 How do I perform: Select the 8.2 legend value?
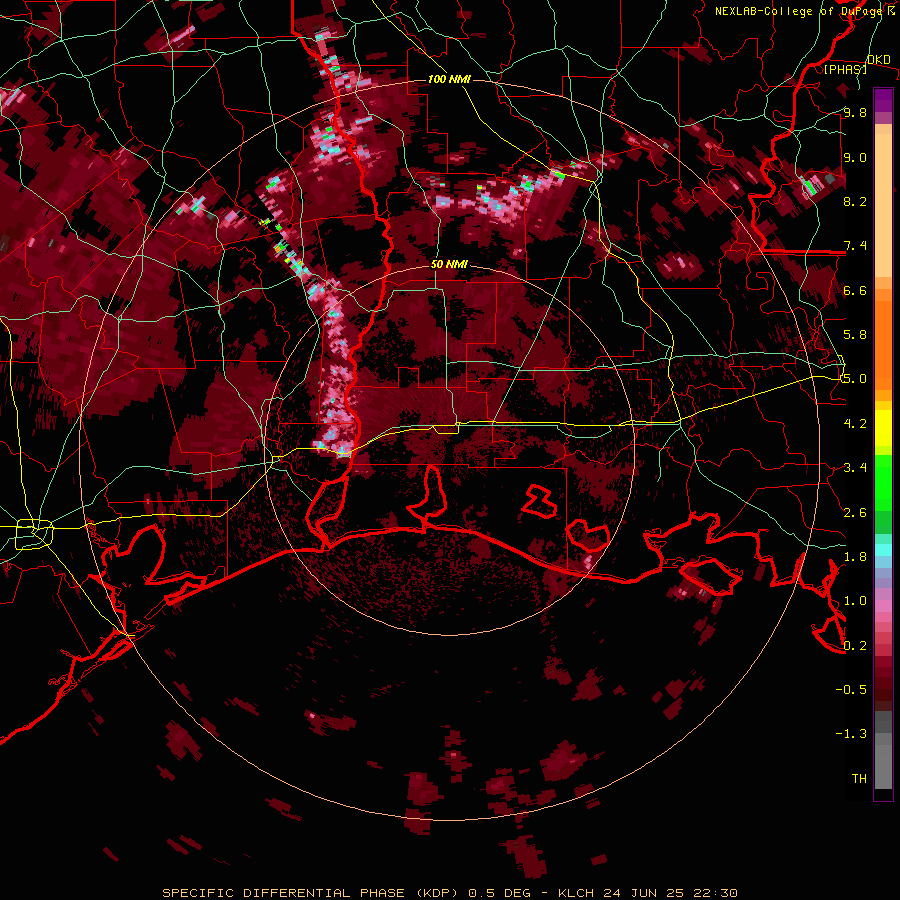[x=855, y=201]
